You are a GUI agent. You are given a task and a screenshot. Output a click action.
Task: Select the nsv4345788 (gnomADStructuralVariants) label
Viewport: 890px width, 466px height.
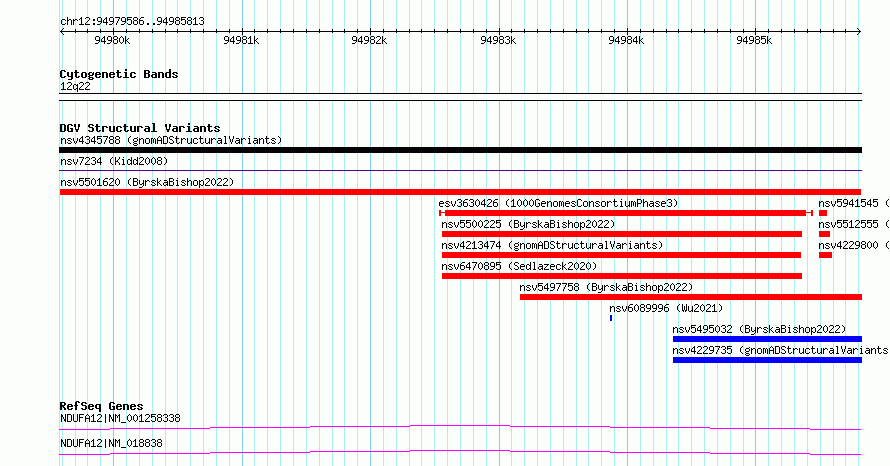pos(171,140)
